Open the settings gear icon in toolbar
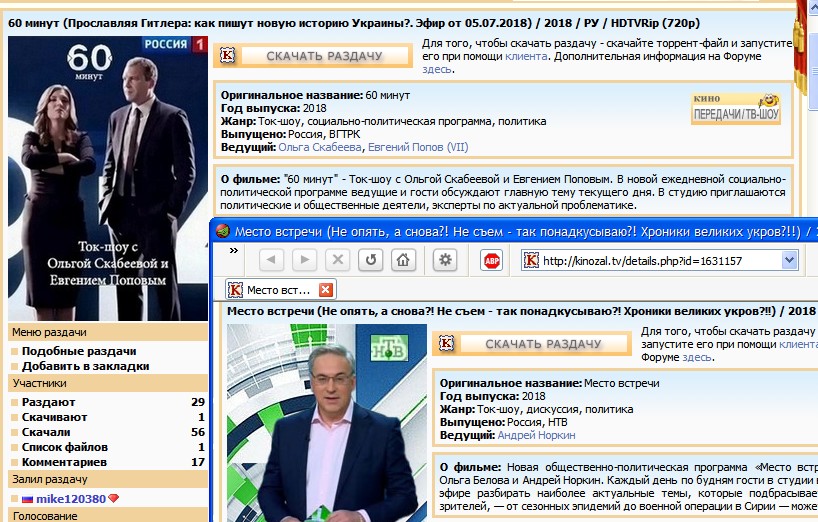The image size is (818, 522). 445,260
